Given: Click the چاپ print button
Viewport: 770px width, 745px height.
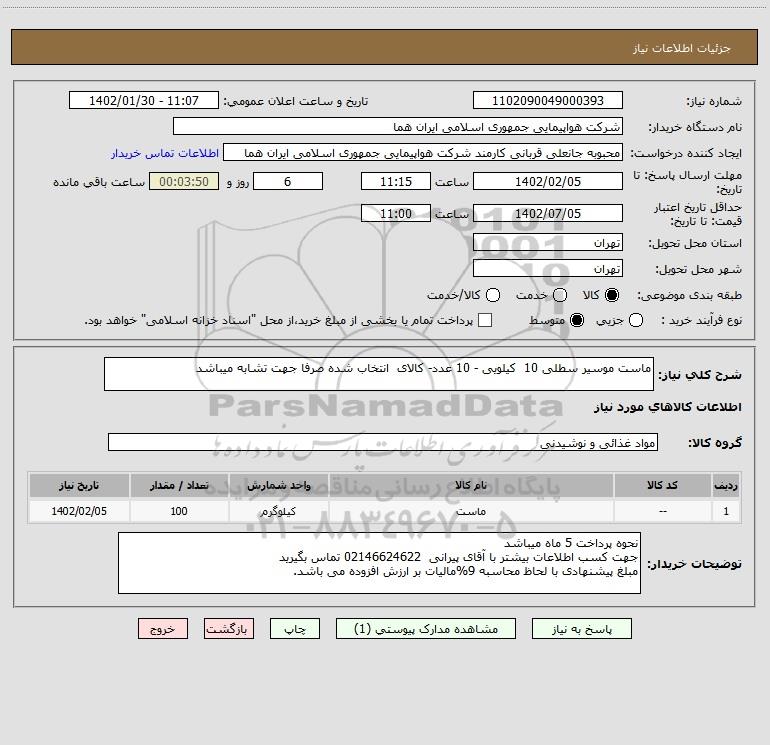Looking at the screenshot, I should tap(295, 629).
